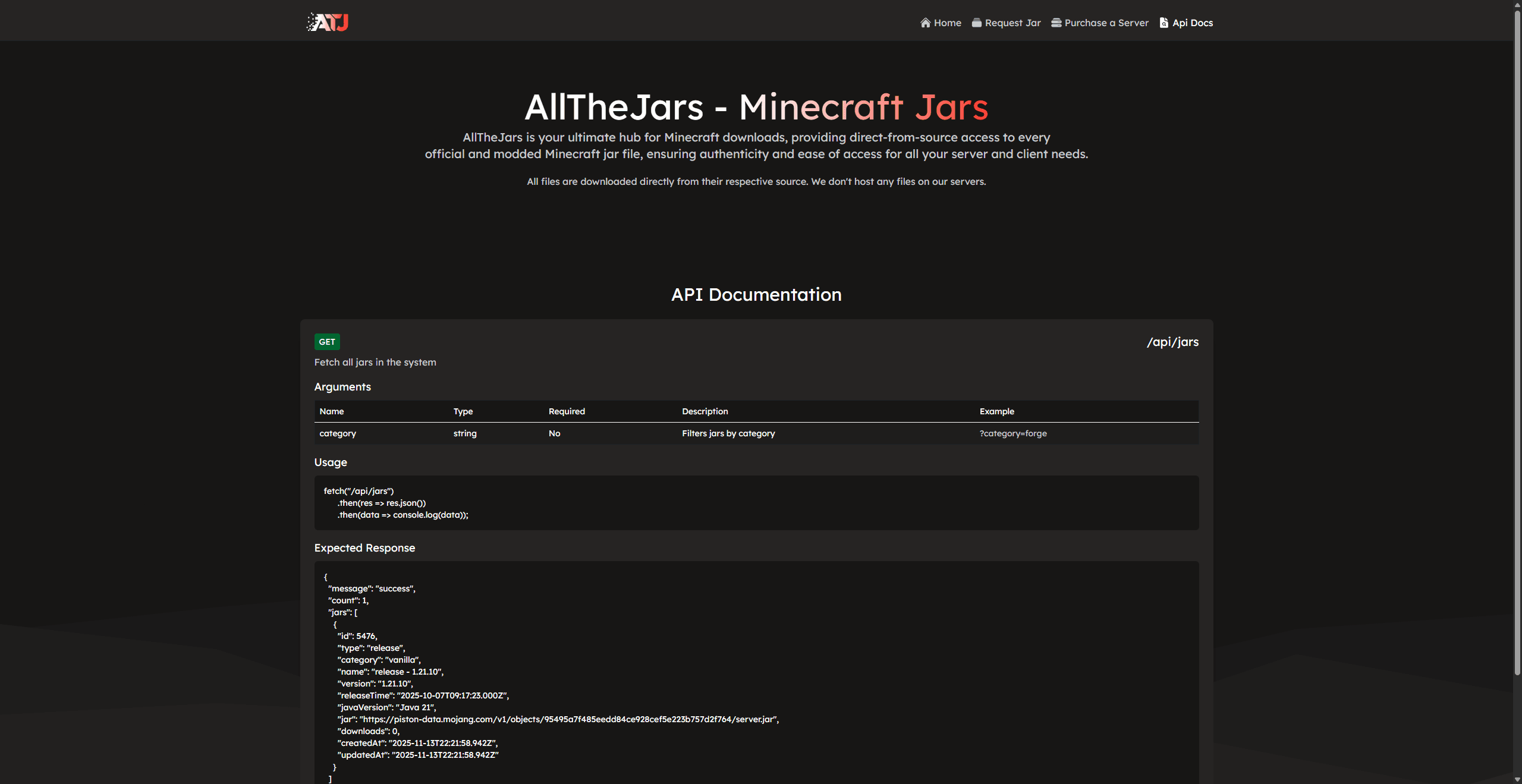Click the ?category=forge example value
Screen dimensions: 1522x784
click(1013, 433)
